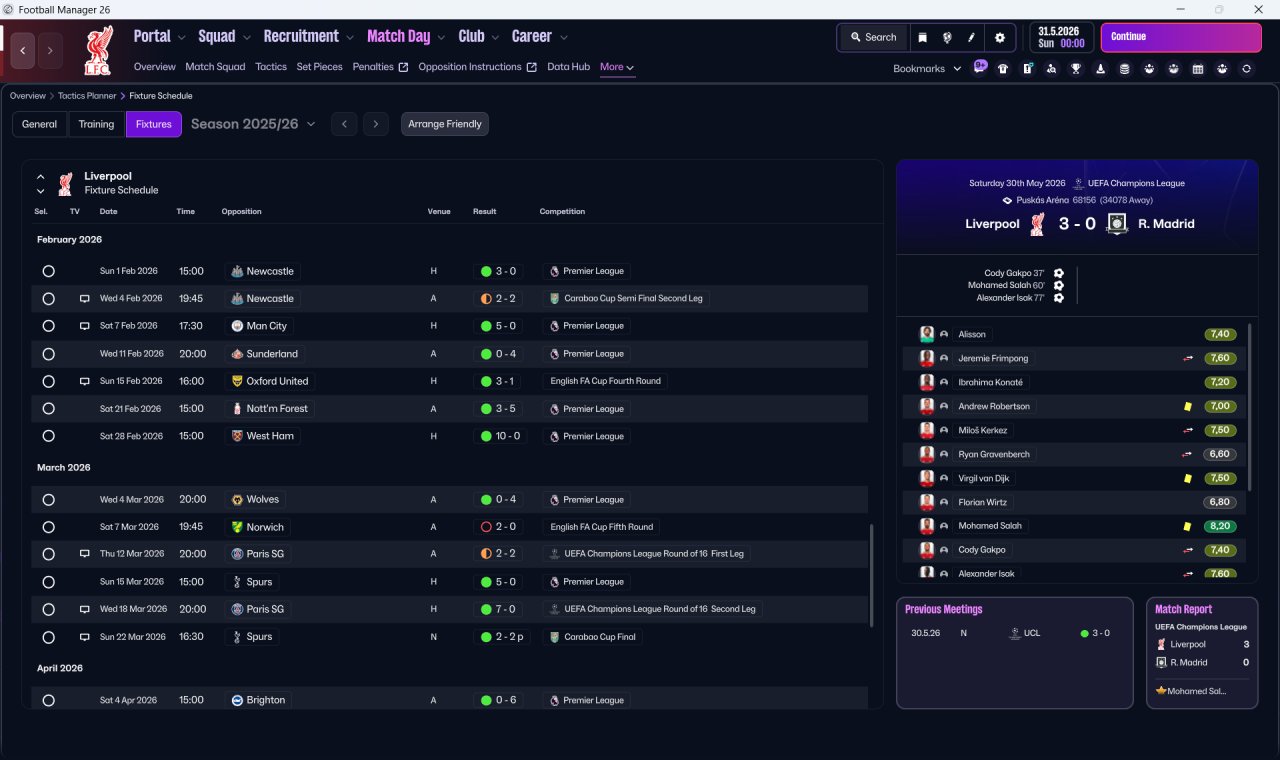Switch to the Training tab

click(x=96, y=124)
